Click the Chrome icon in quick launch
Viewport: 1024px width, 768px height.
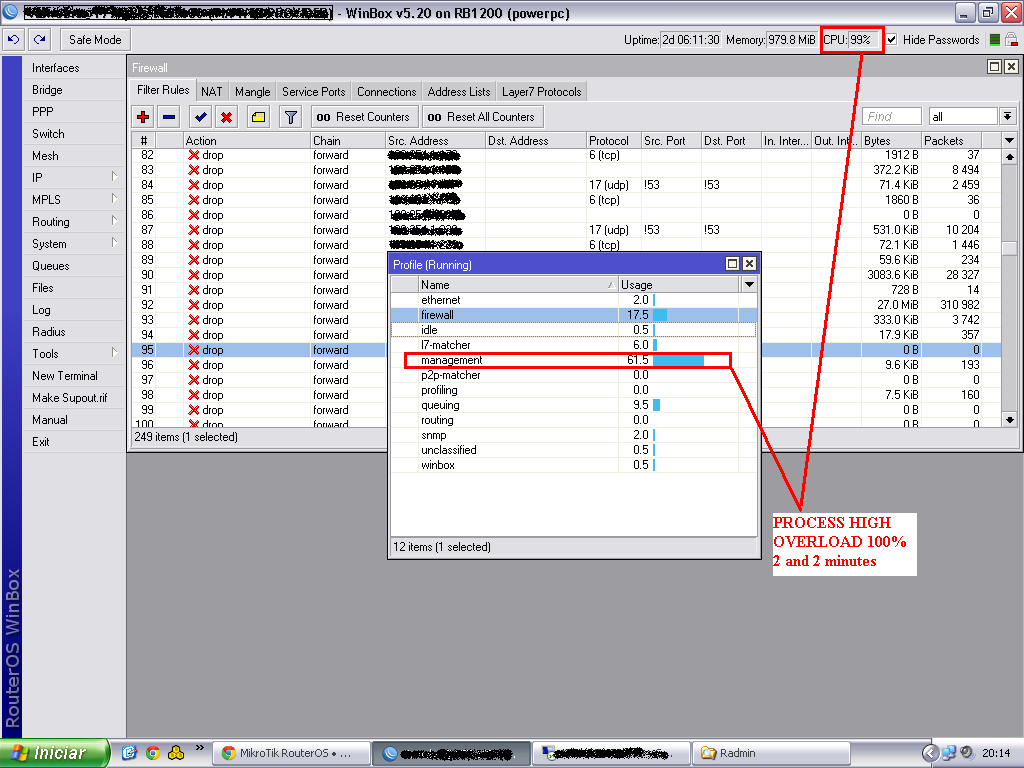tap(153, 753)
